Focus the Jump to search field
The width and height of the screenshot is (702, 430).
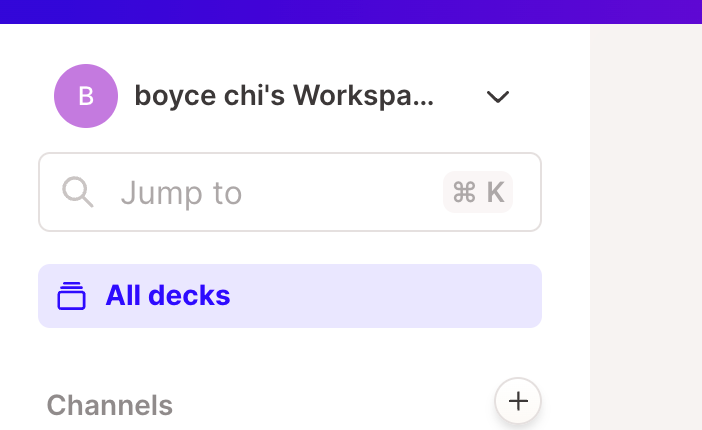(290, 192)
